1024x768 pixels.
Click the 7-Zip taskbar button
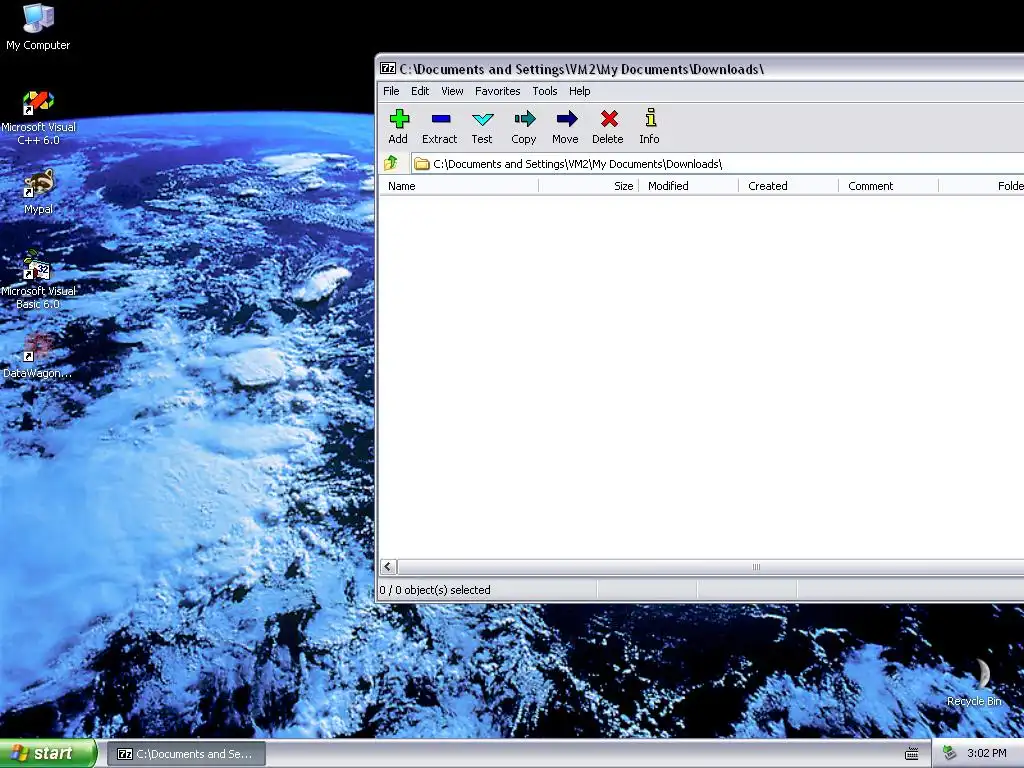tap(186, 754)
